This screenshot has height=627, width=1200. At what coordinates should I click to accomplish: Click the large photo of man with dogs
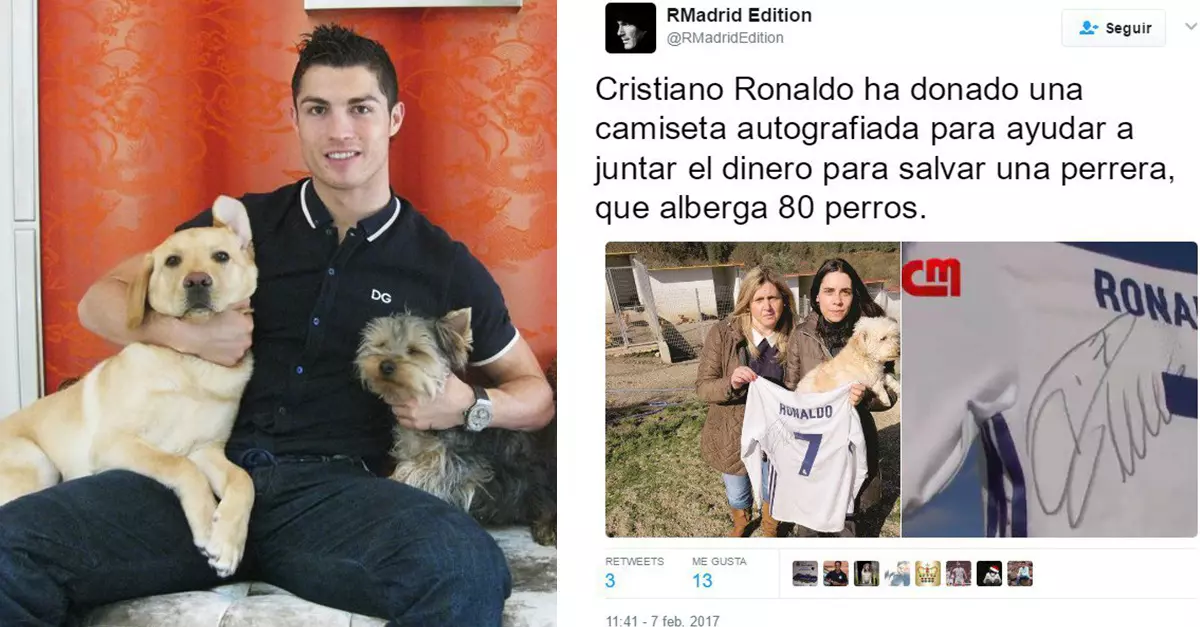coord(278,313)
